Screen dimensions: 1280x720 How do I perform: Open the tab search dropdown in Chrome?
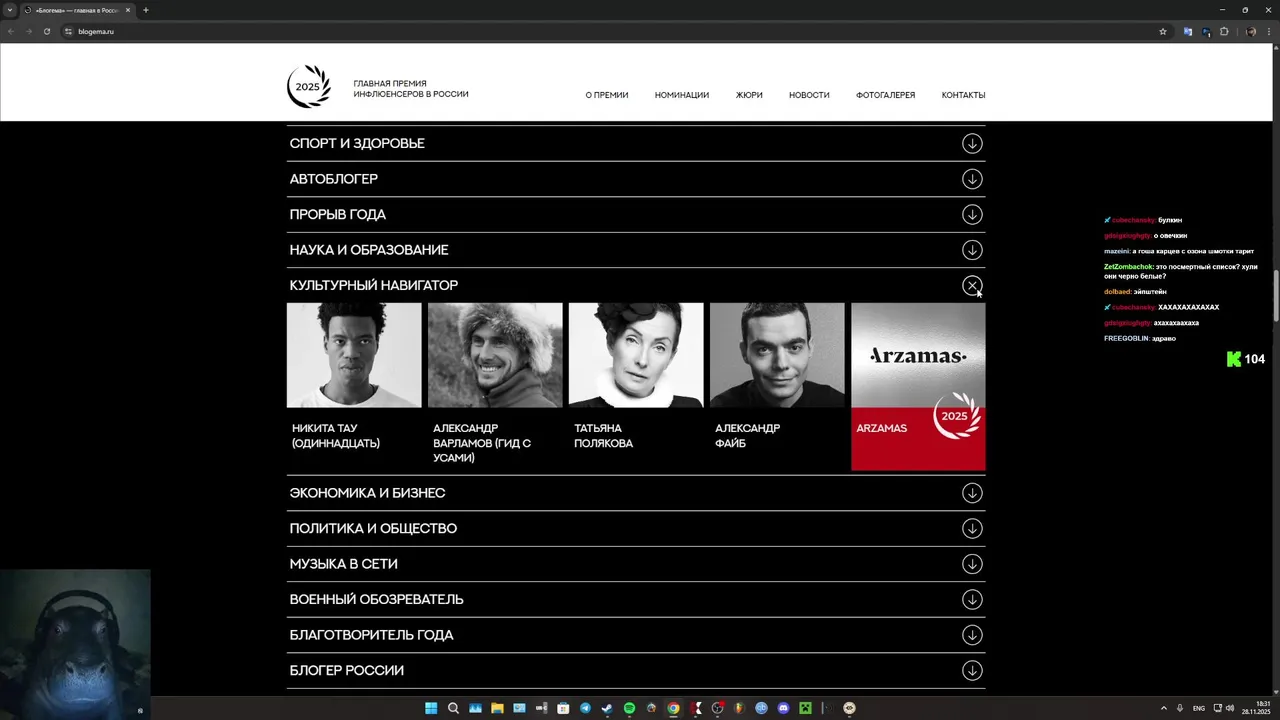point(9,10)
